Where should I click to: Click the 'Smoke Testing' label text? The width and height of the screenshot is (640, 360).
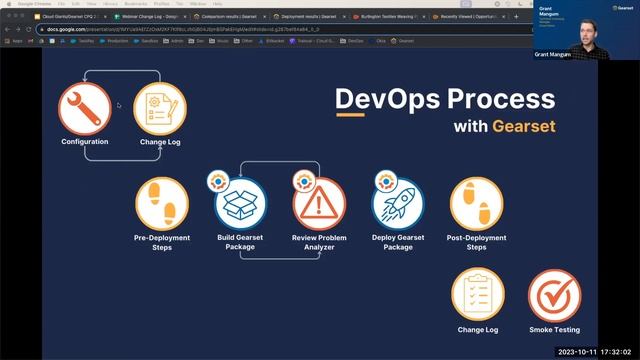555,330
